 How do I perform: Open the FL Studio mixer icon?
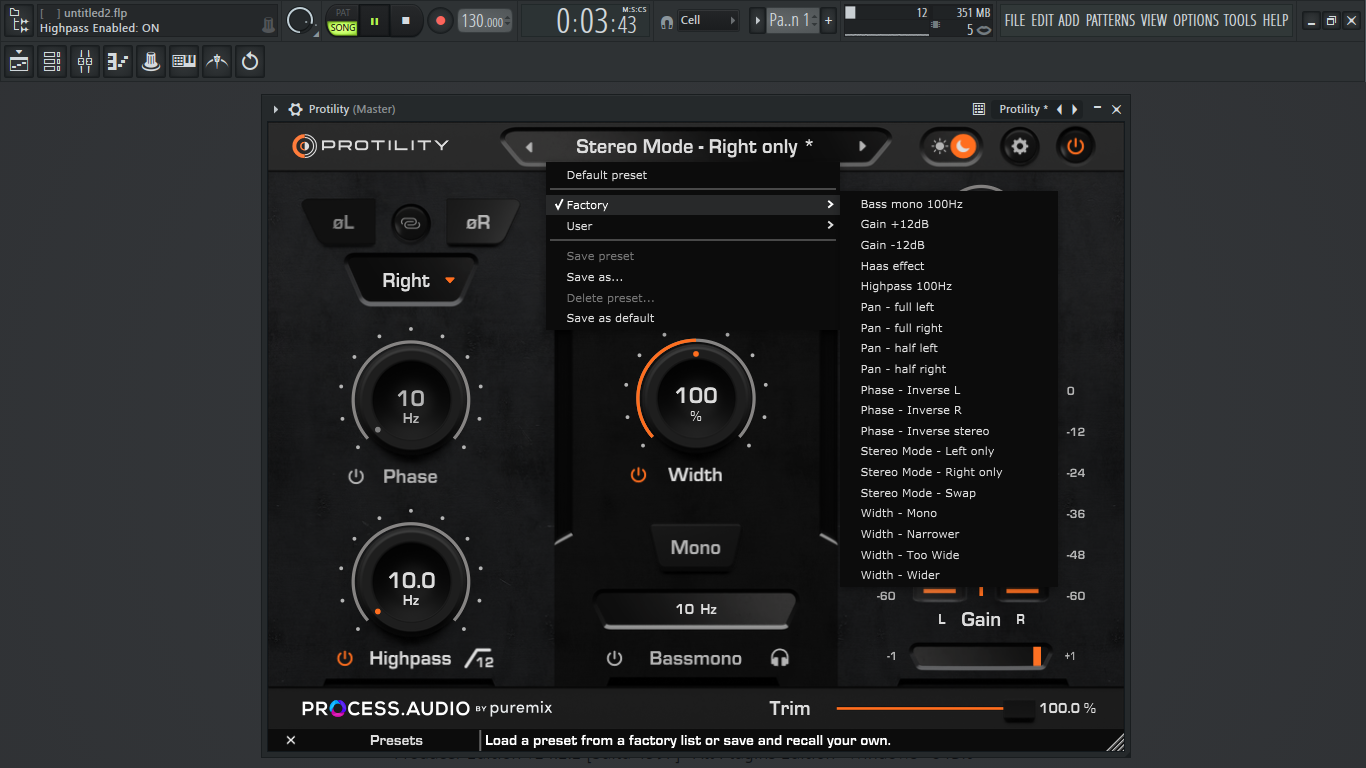pyautogui.click(x=85, y=62)
